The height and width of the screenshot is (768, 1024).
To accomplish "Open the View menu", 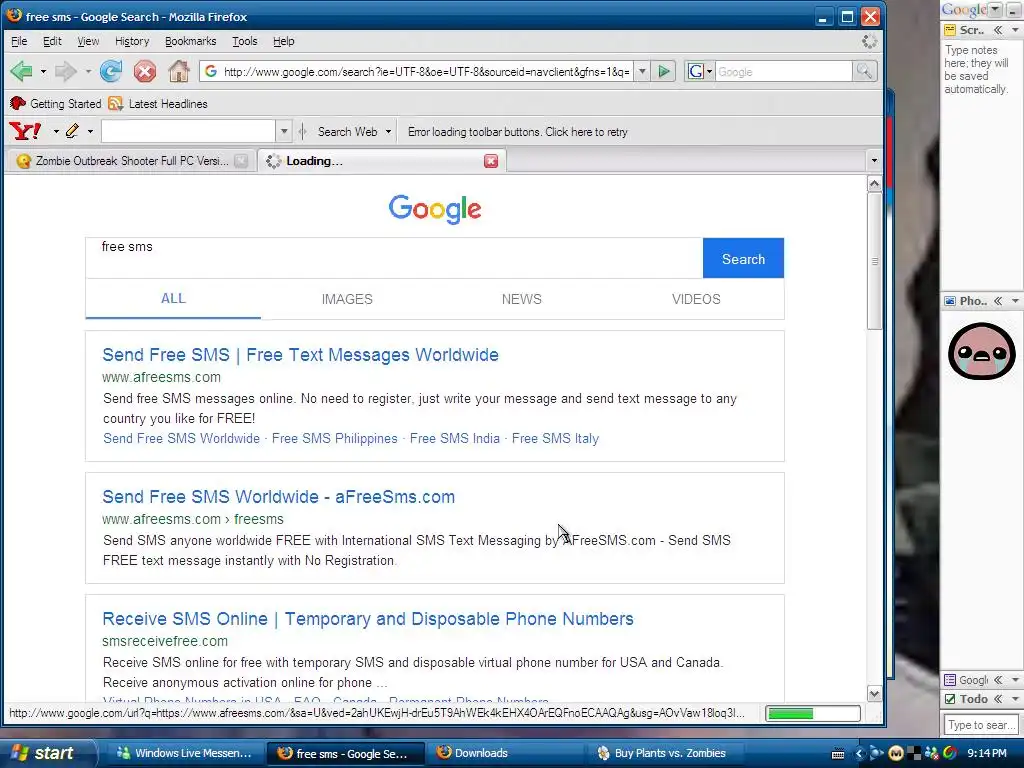I will pyautogui.click(x=88, y=41).
